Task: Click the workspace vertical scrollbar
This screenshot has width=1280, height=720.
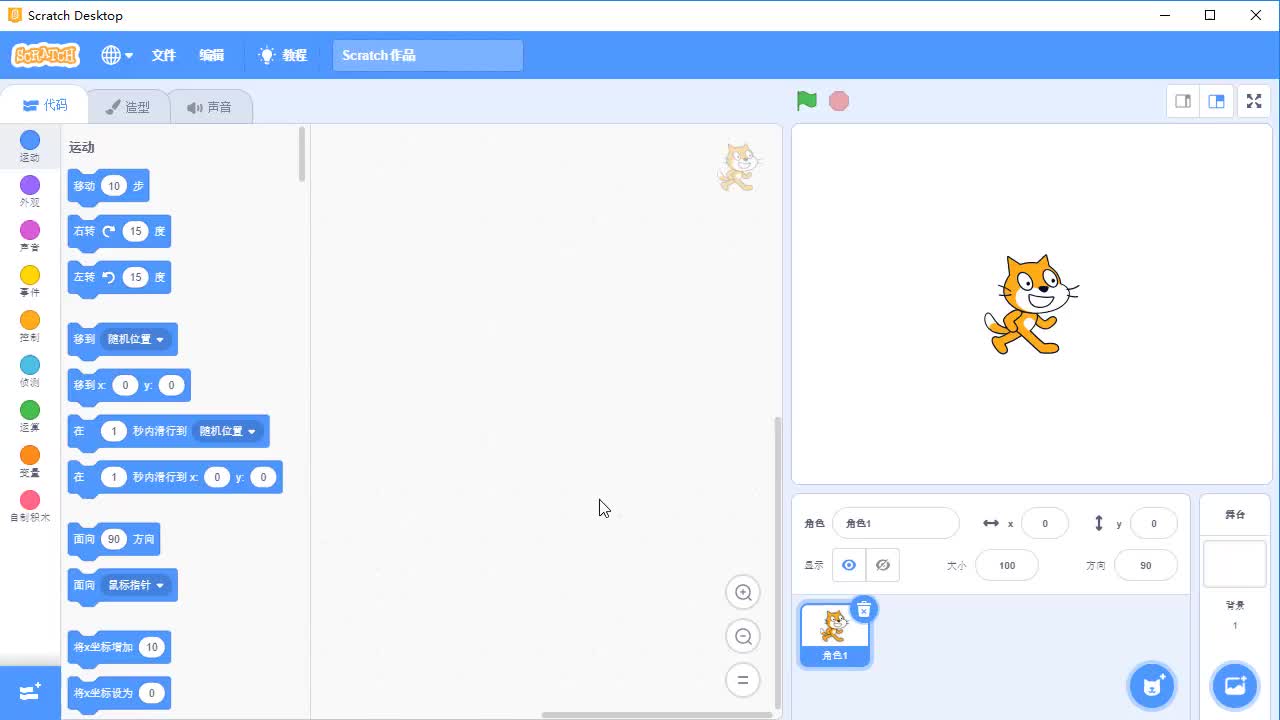Action: [778, 562]
